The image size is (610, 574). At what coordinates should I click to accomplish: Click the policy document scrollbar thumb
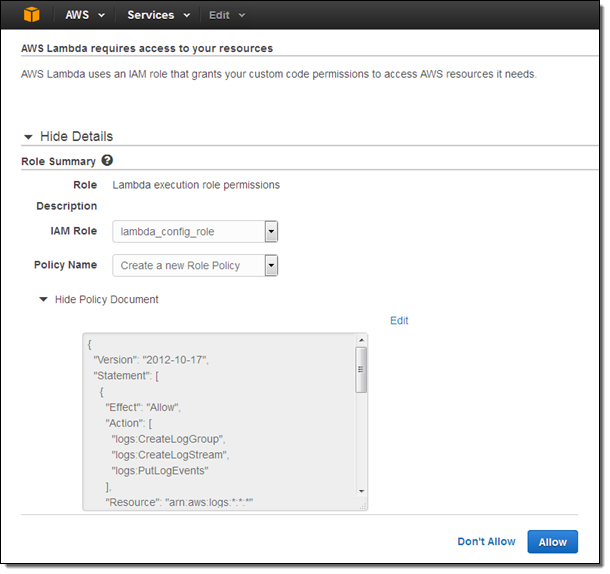tap(361, 370)
